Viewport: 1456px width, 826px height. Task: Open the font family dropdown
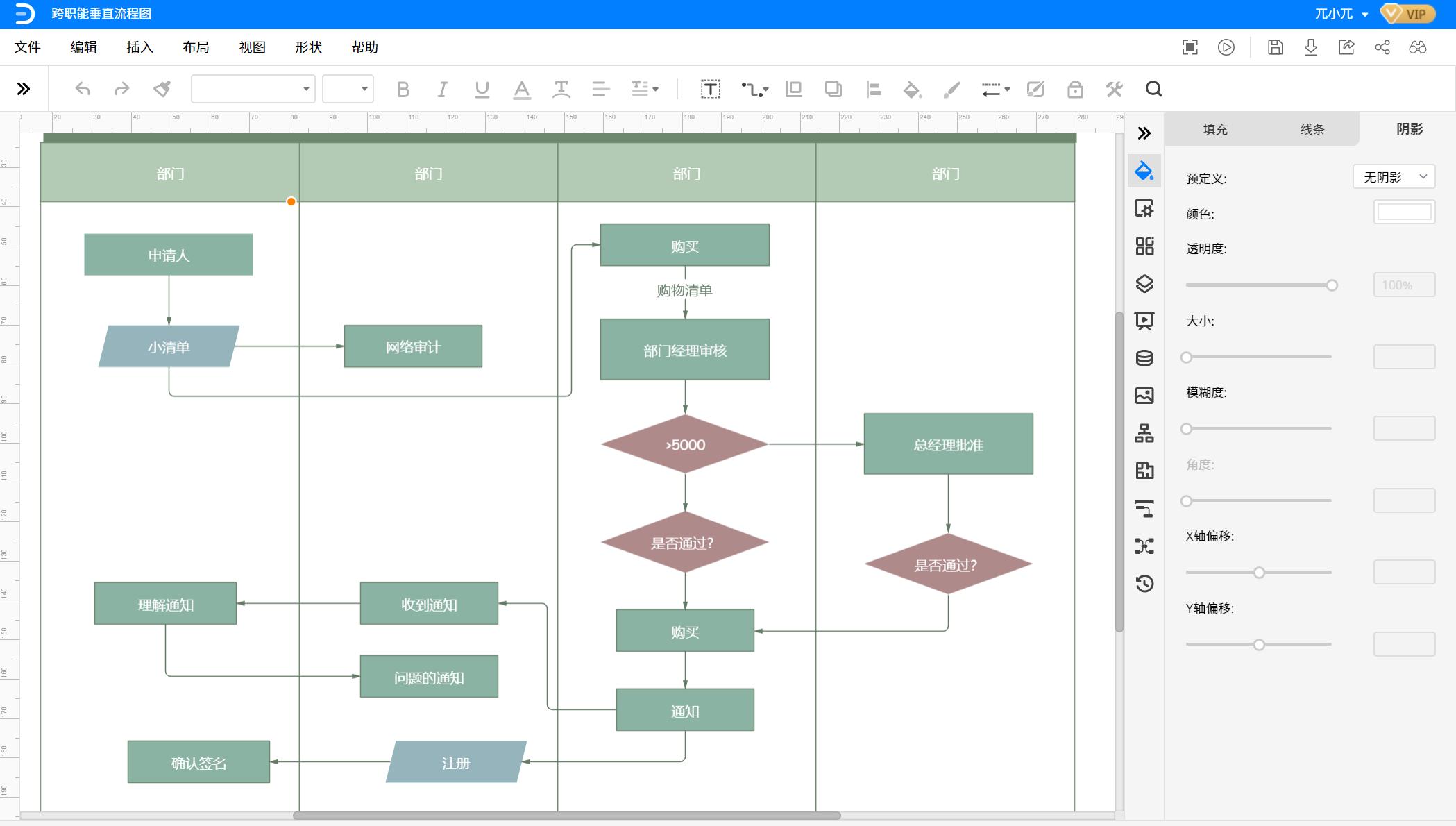click(253, 89)
